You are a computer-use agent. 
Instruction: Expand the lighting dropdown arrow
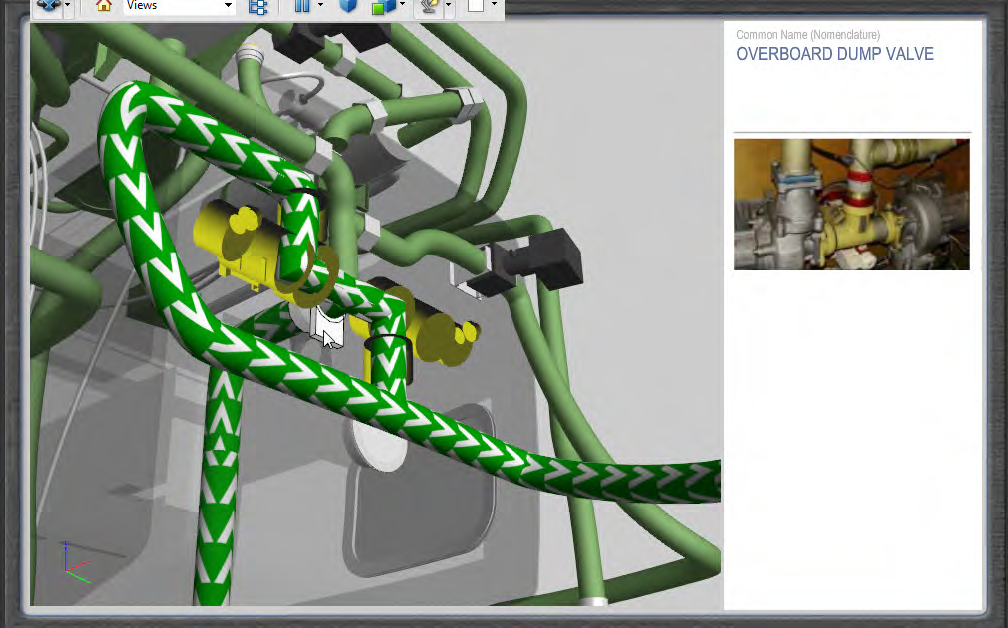click(448, 6)
